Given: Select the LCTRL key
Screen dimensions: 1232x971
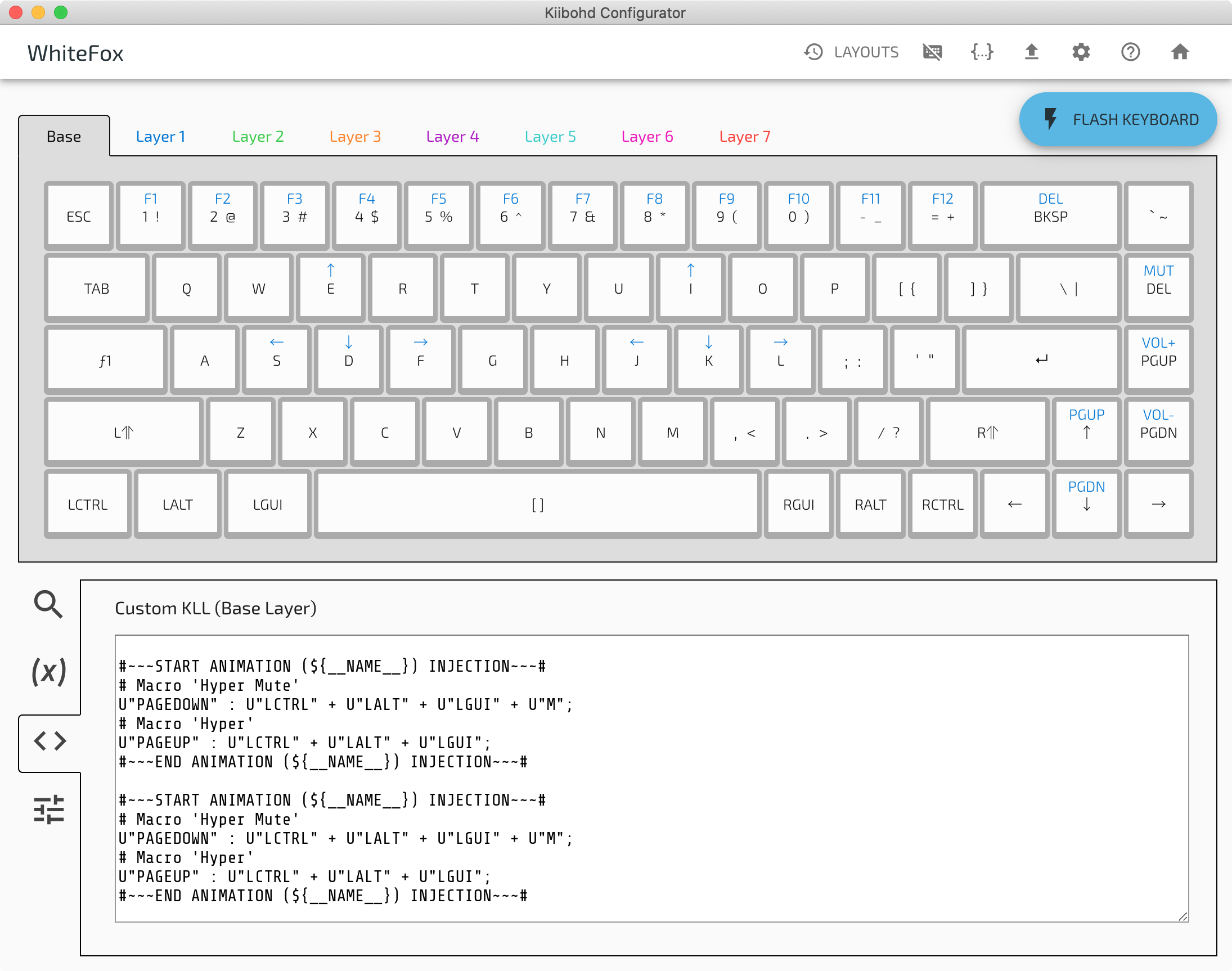Looking at the screenshot, I should tap(88, 504).
